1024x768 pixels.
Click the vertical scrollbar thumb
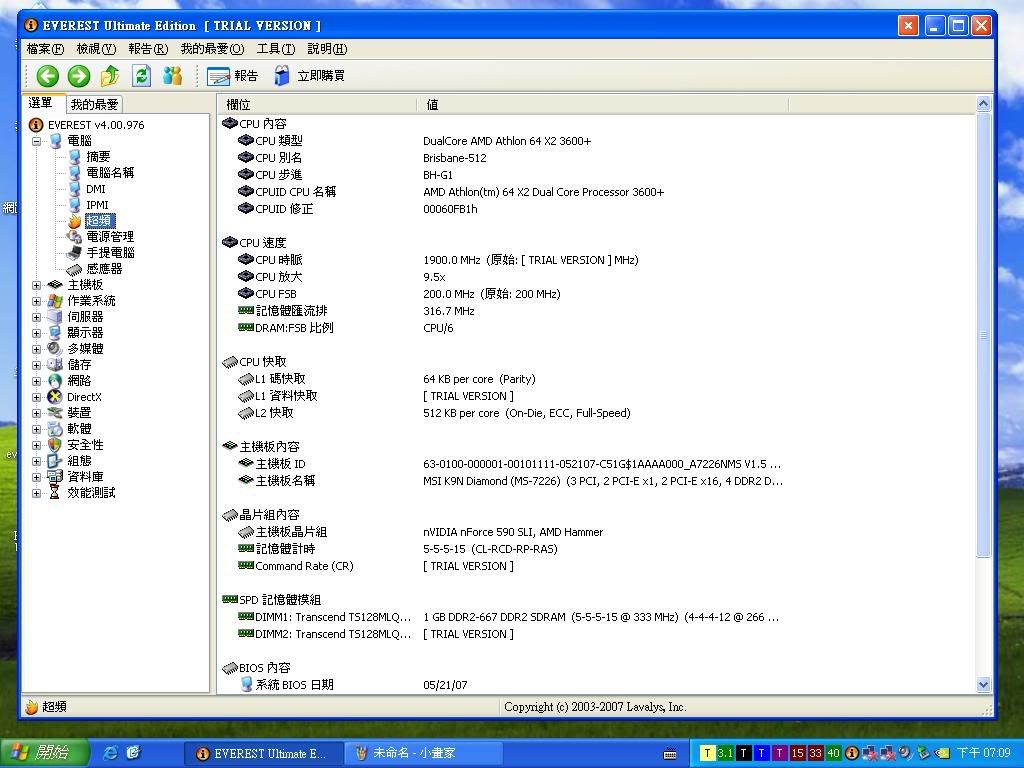984,334
